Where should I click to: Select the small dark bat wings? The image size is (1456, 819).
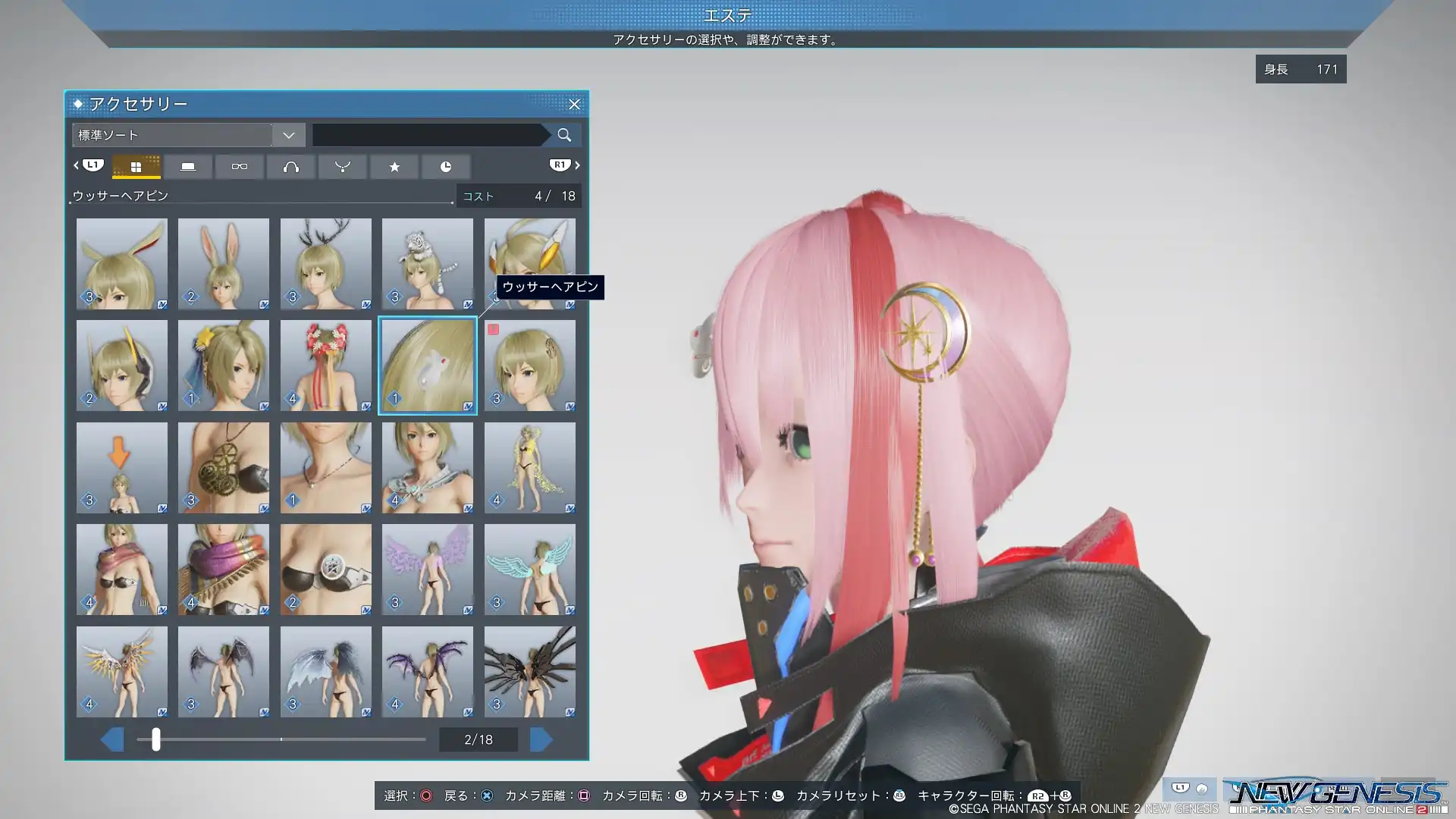pyautogui.click(x=224, y=672)
